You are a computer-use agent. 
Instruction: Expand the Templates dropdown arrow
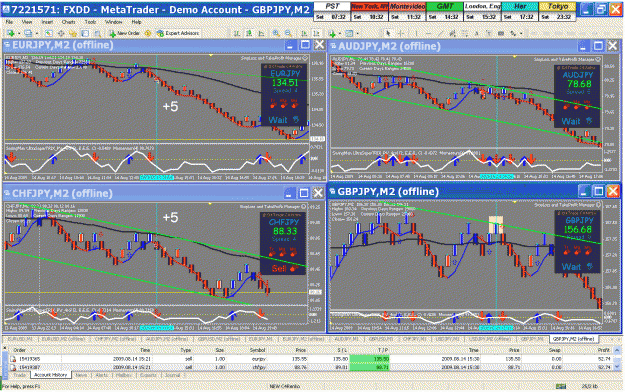(x=358, y=33)
